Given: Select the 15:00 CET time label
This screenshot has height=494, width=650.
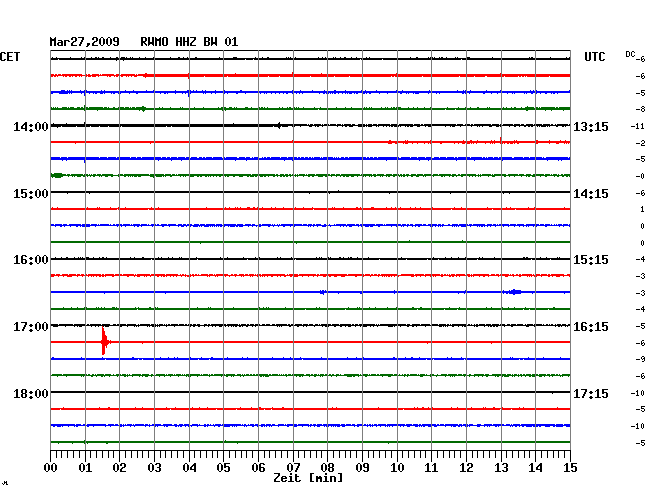Looking at the screenshot, I should [31, 194].
